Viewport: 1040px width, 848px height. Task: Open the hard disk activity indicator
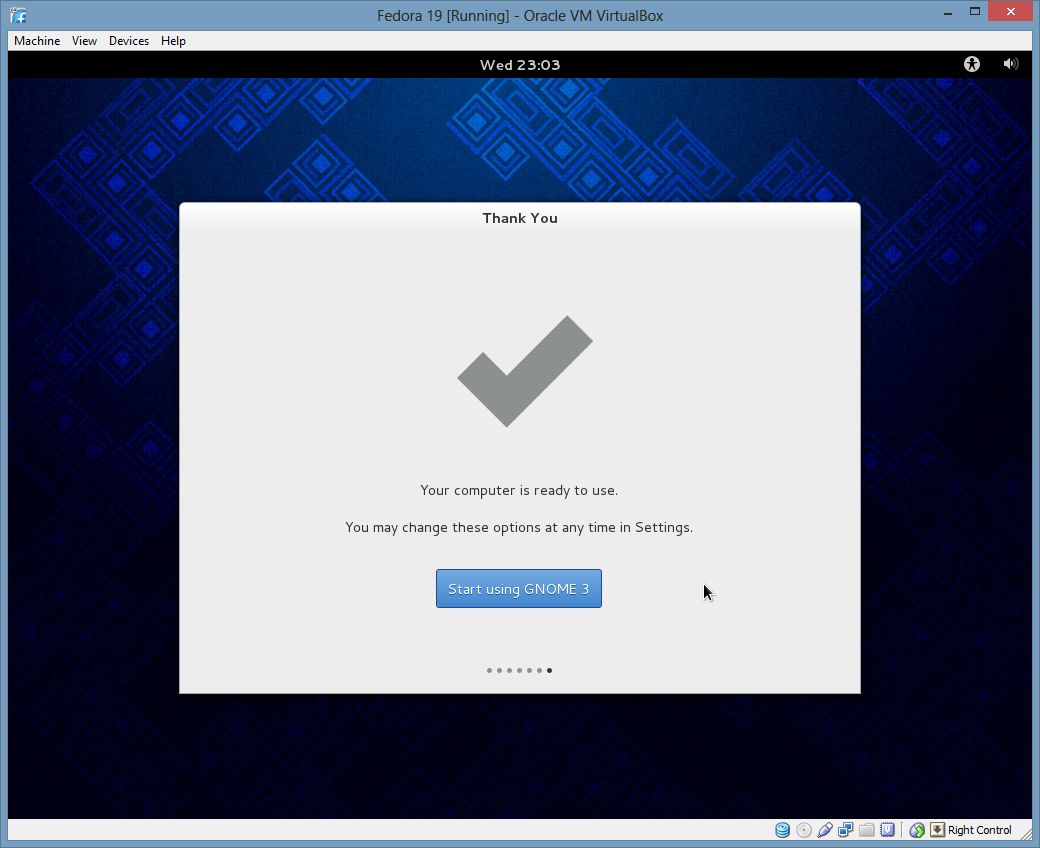click(x=783, y=830)
